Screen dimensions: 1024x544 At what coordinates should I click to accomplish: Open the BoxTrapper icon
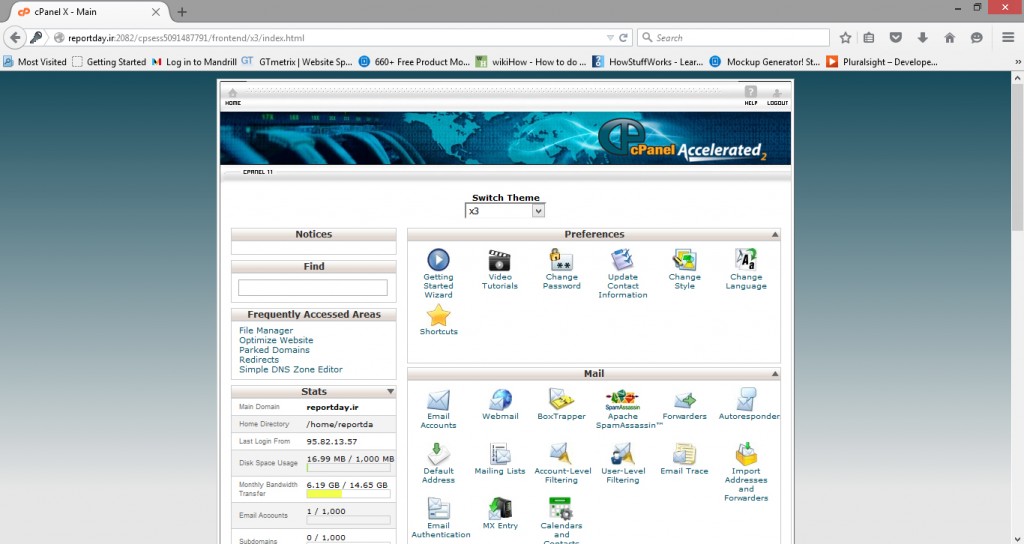pyautogui.click(x=561, y=400)
